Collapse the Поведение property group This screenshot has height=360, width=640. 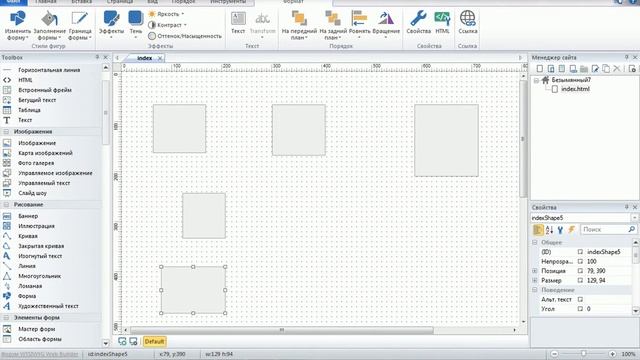tap(535, 290)
